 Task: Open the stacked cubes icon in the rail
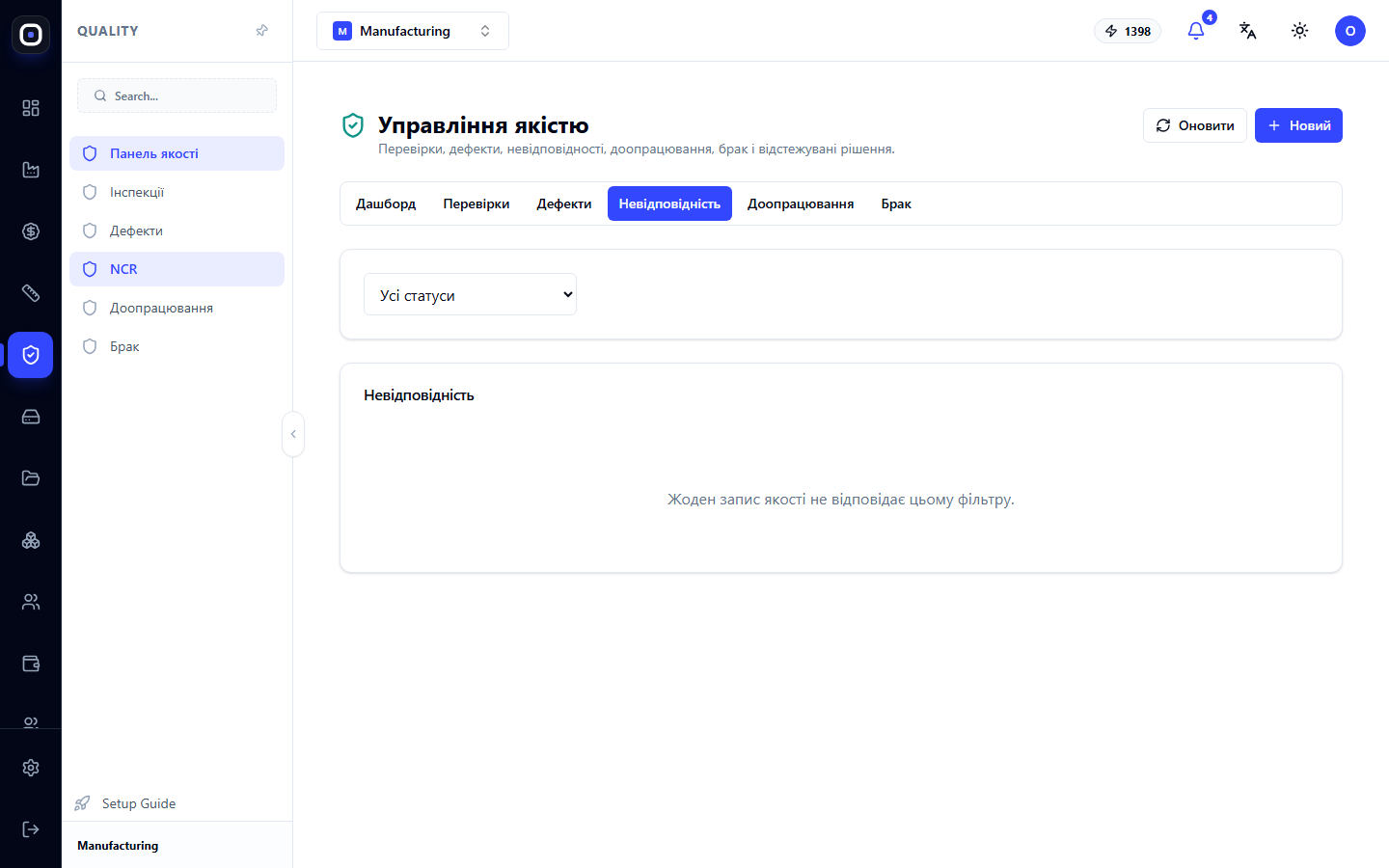pos(31,540)
